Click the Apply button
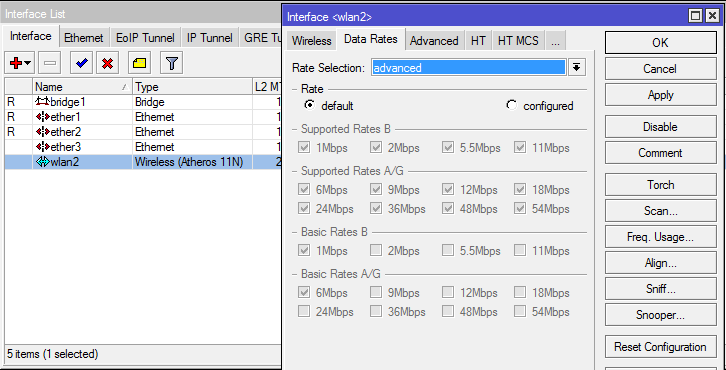This screenshot has height=370, width=726. tap(660, 95)
